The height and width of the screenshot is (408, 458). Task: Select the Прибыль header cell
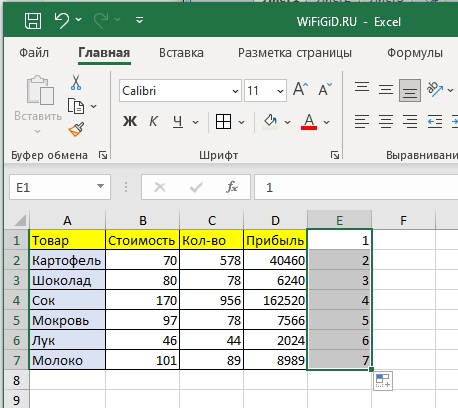click(275, 240)
